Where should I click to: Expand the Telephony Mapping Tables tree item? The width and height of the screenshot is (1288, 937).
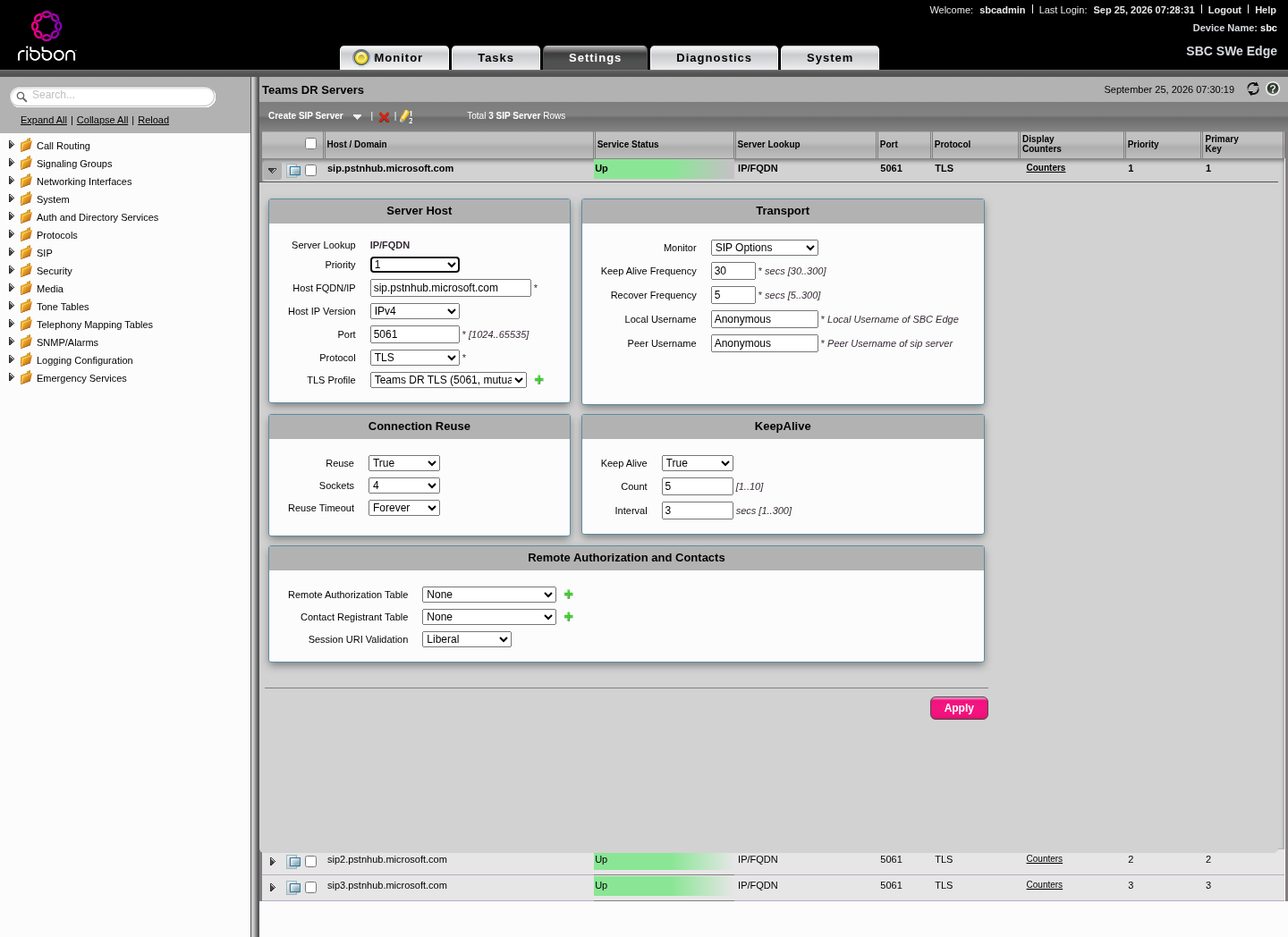(11, 324)
